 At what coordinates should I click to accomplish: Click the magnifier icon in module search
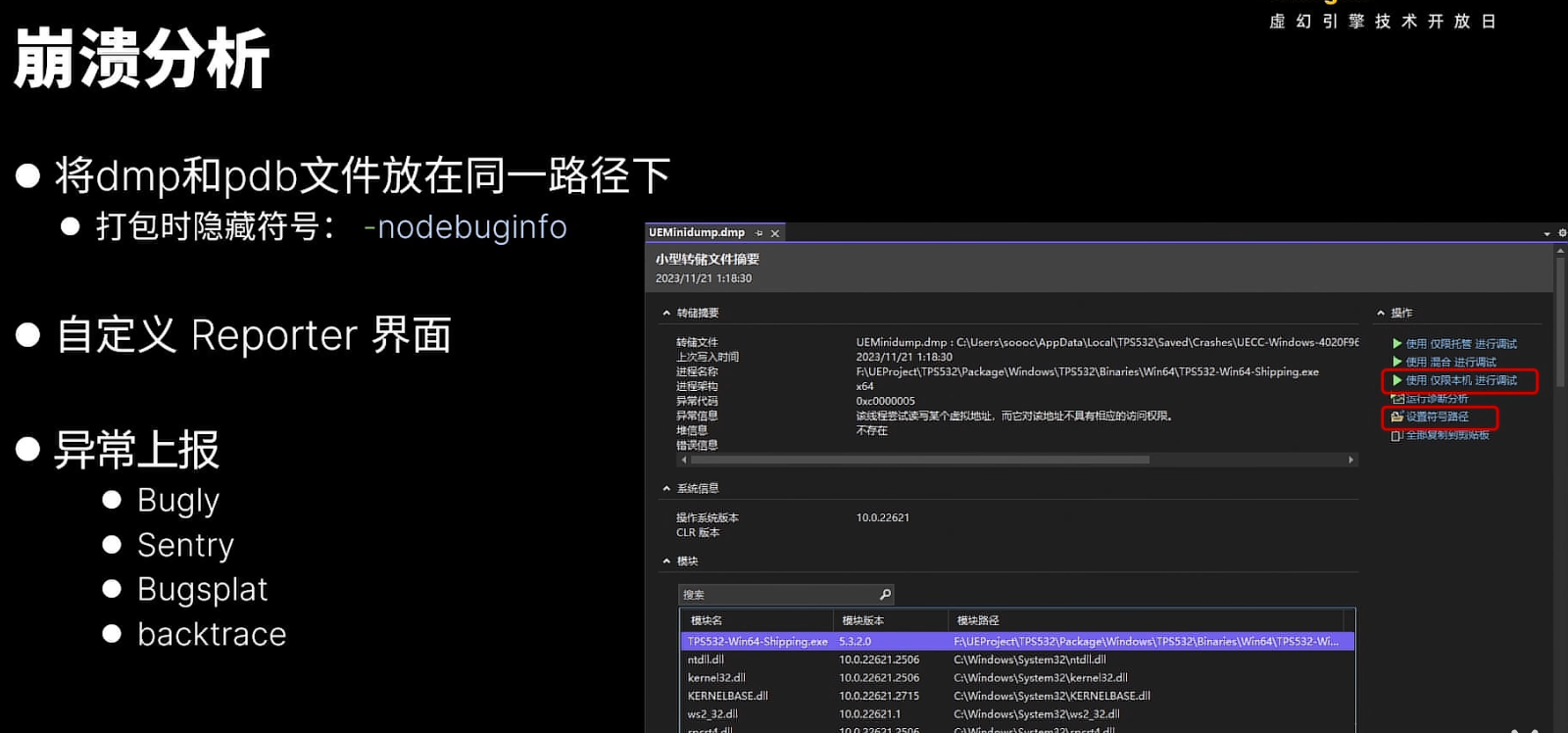coord(885,595)
